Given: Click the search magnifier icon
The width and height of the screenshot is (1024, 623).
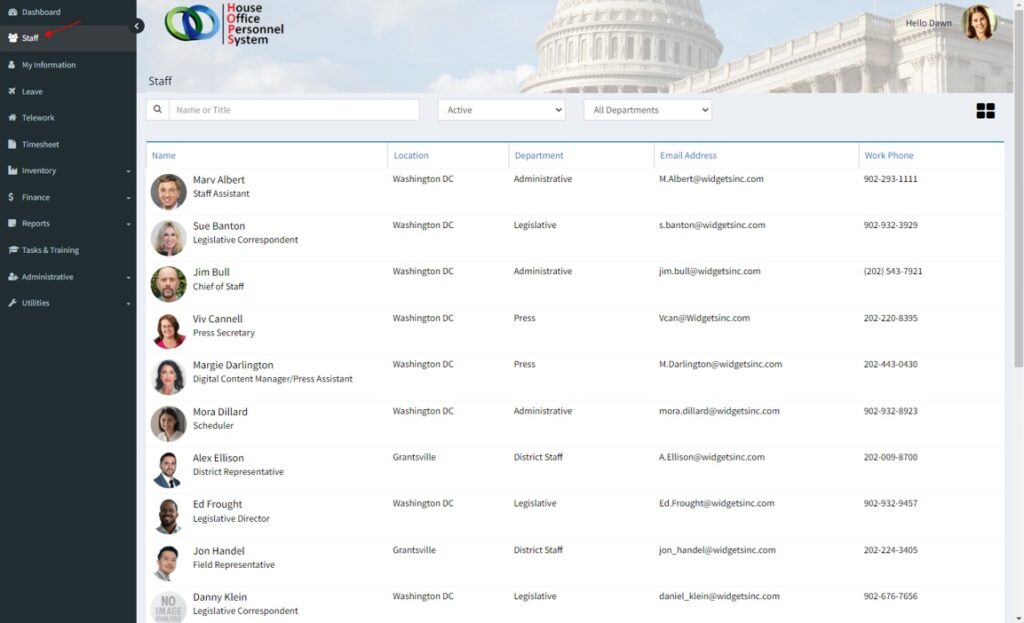Looking at the screenshot, I should [158, 110].
